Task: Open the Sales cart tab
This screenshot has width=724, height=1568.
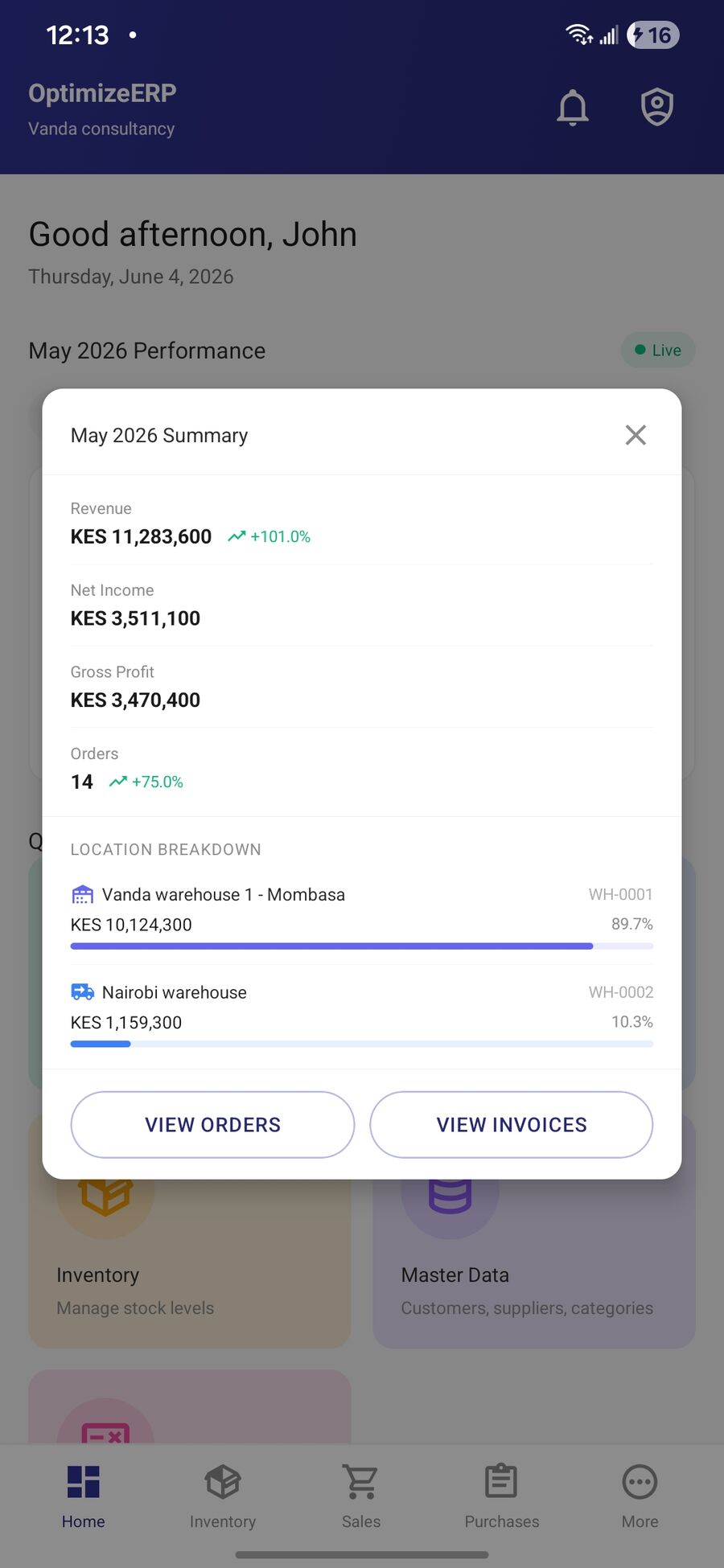Action: [361, 1497]
